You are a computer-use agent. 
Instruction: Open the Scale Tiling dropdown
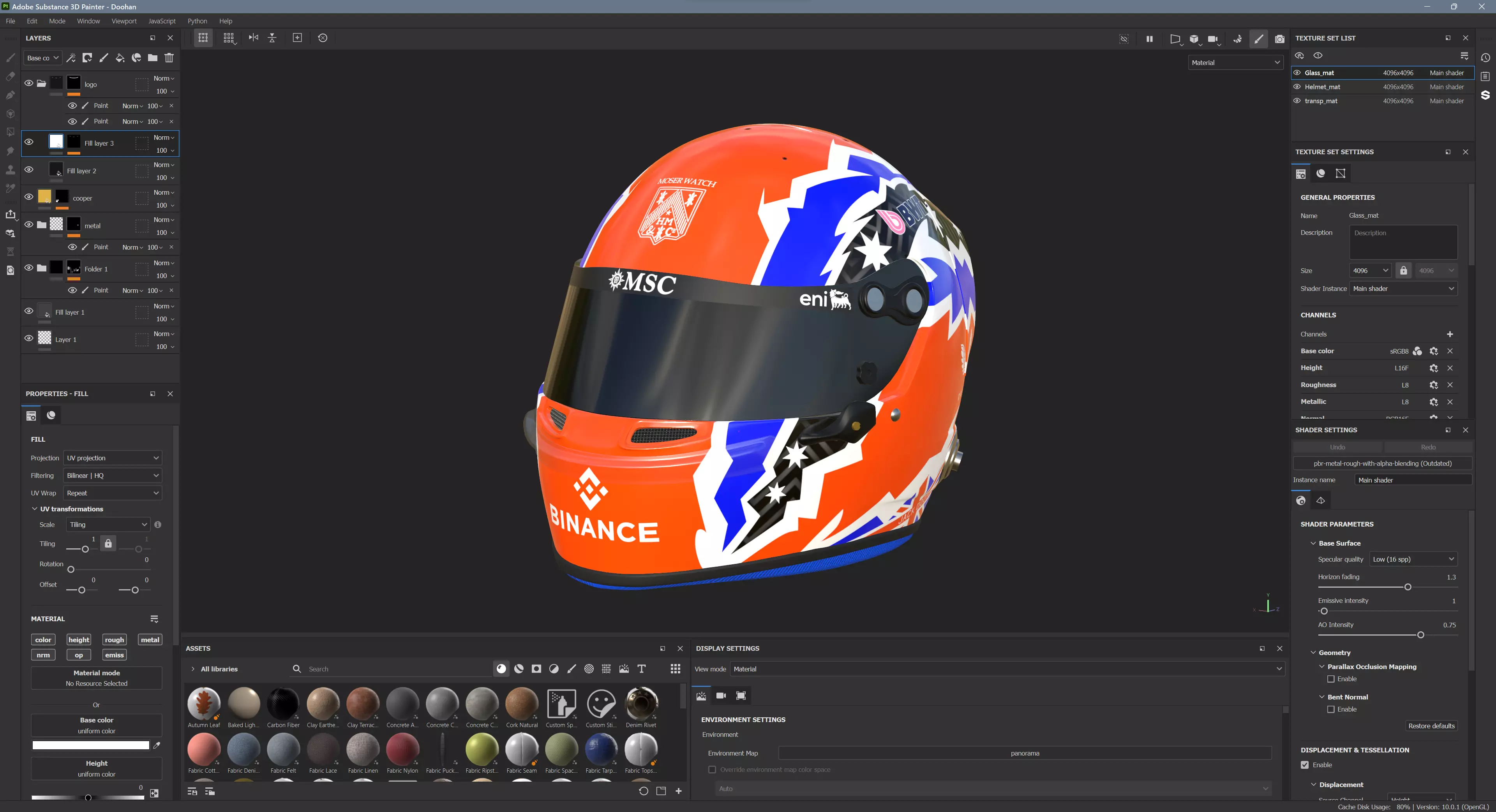(108, 525)
